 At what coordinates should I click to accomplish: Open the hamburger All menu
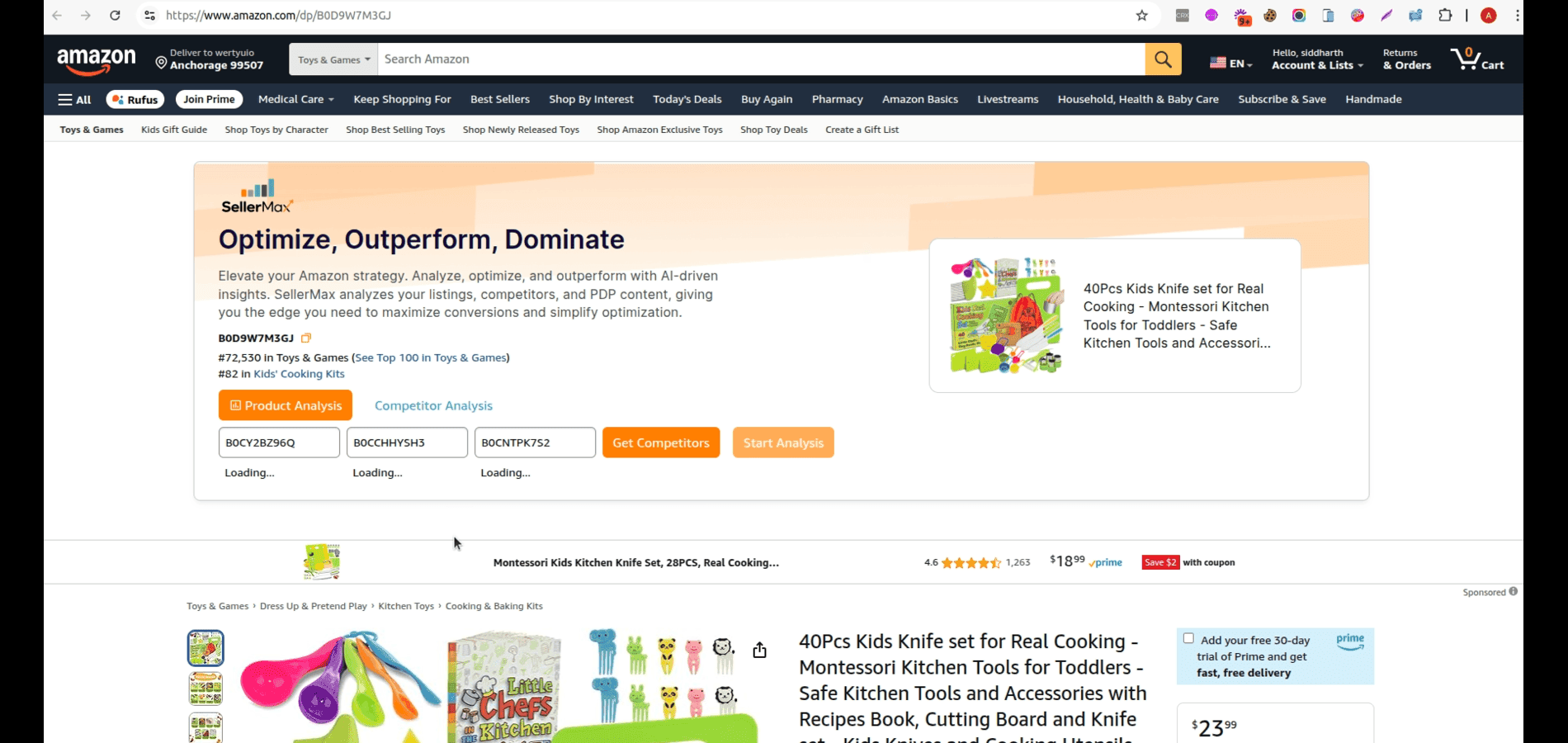click(x=74, y=99)
